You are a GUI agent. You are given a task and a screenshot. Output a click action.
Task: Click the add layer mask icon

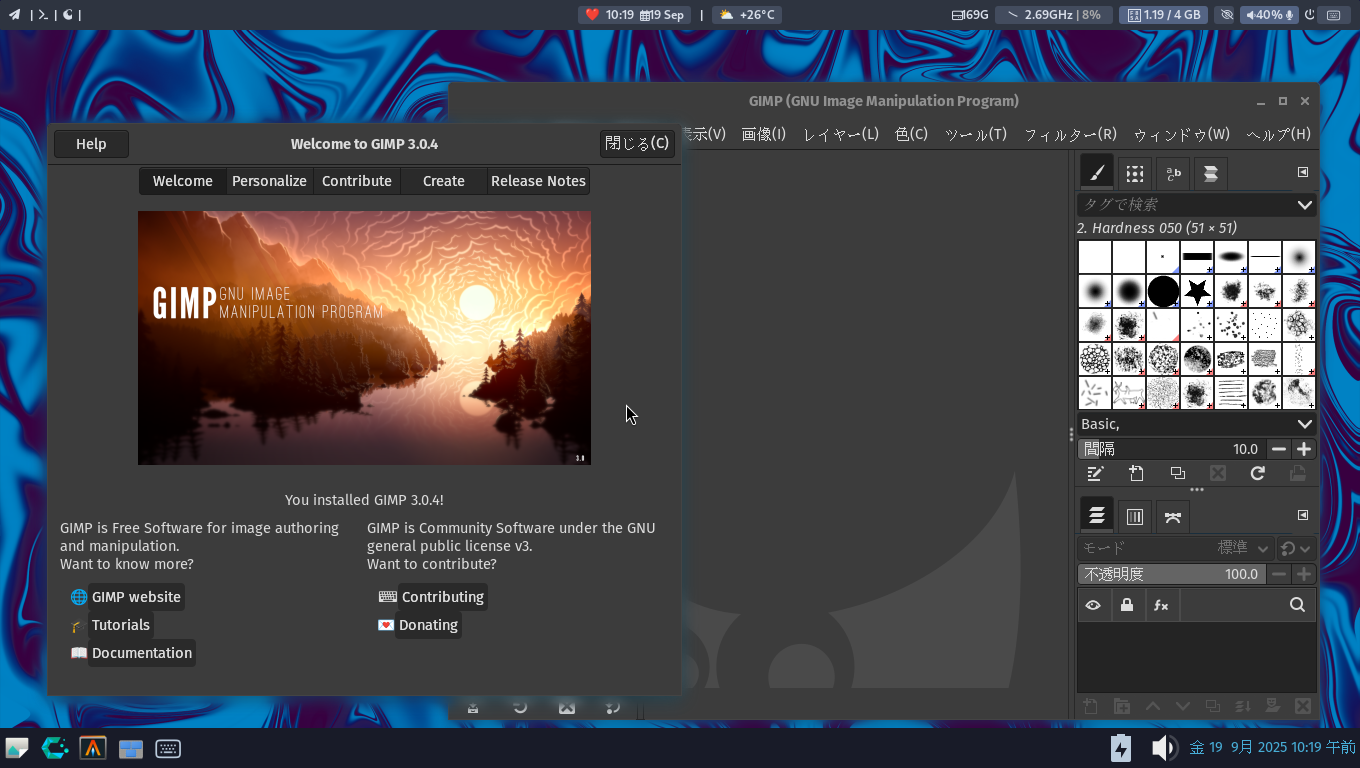[1274, 706]
